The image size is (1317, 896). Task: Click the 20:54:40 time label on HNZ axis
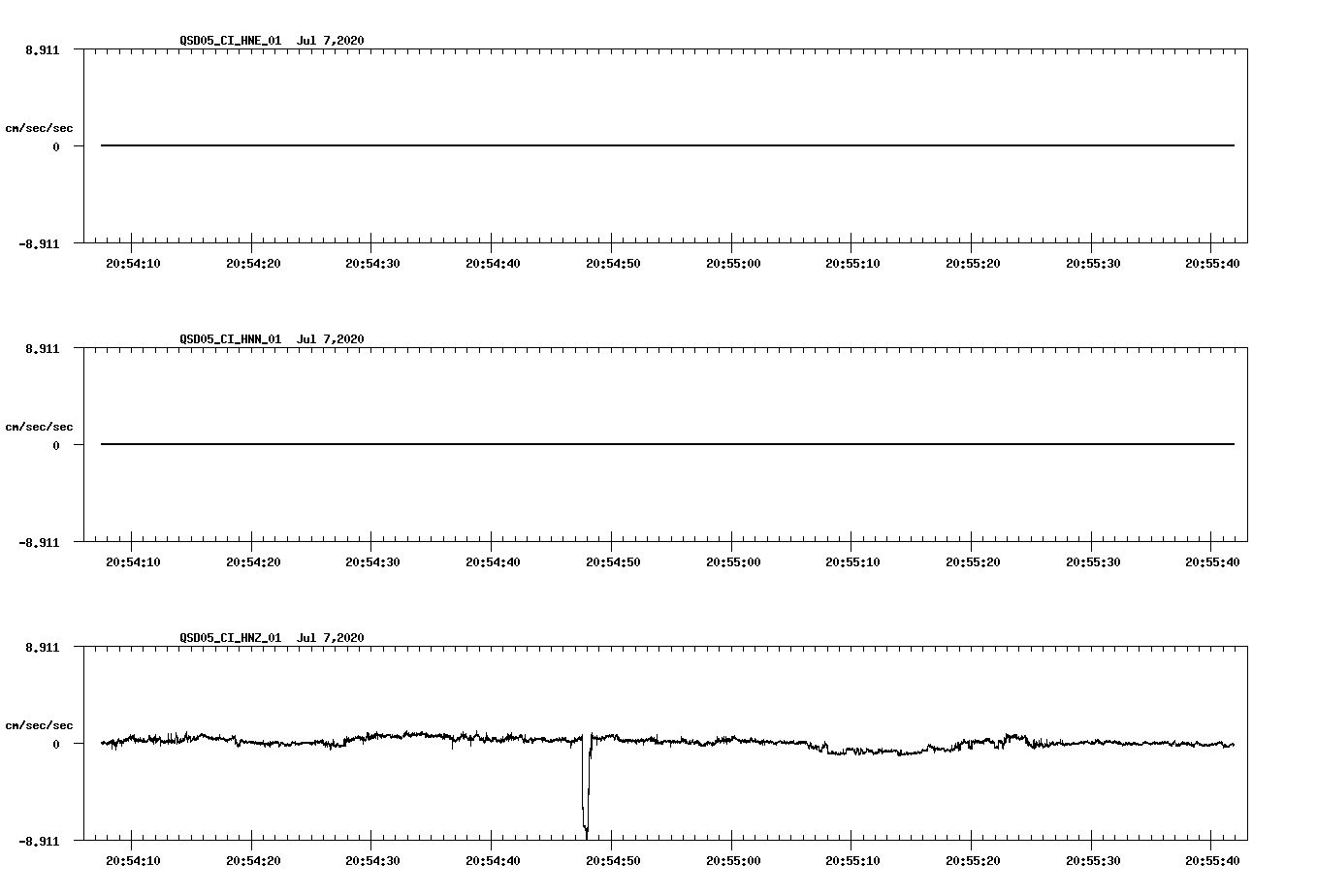pos(493,860)
